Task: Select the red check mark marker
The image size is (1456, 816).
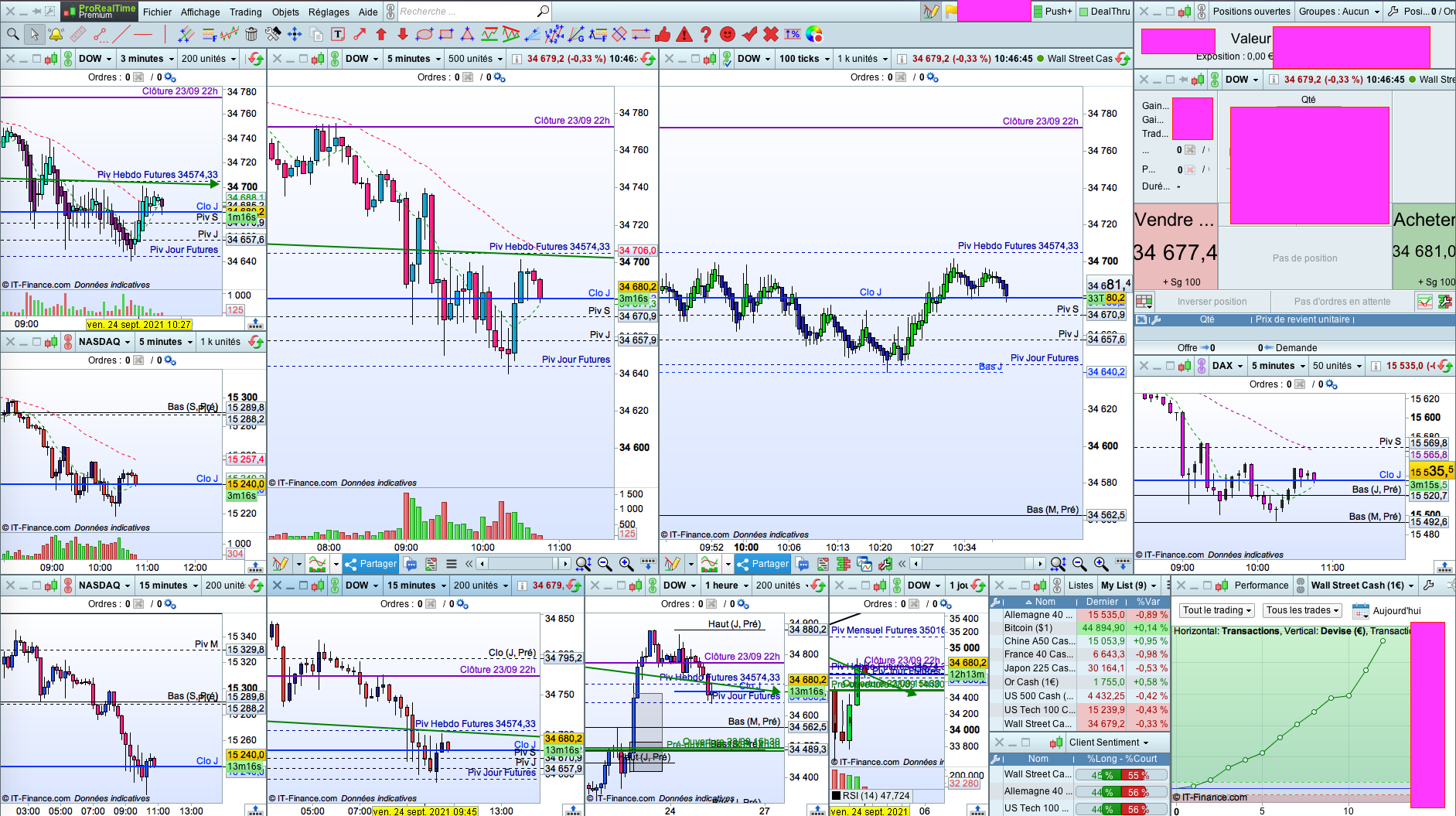Action: coord(749,34)
